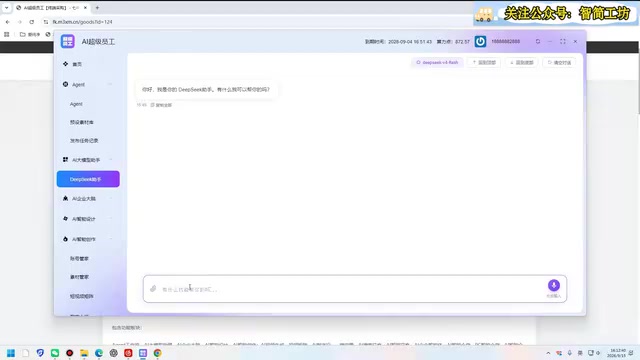Image resolution: width=640 pixels, height=360 pixels.
Task: Click the system tray microphone icon
Action: [569, 353]
